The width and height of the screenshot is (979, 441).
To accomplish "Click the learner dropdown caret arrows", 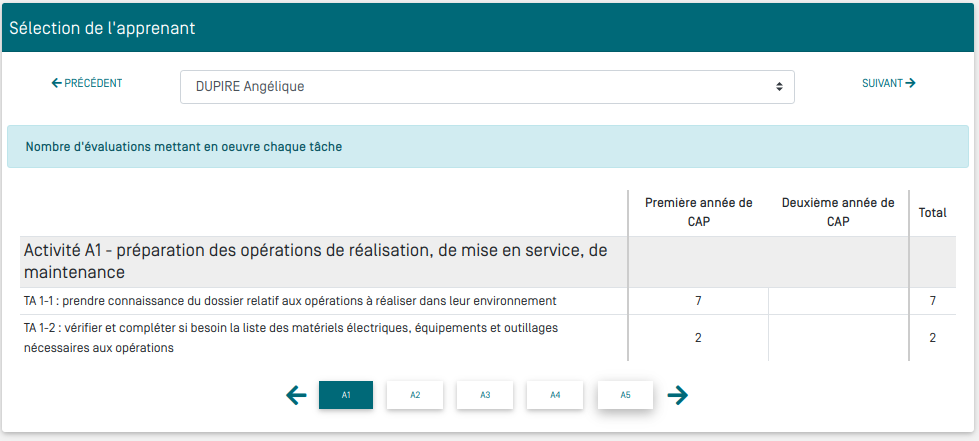I will click(779, 87).
